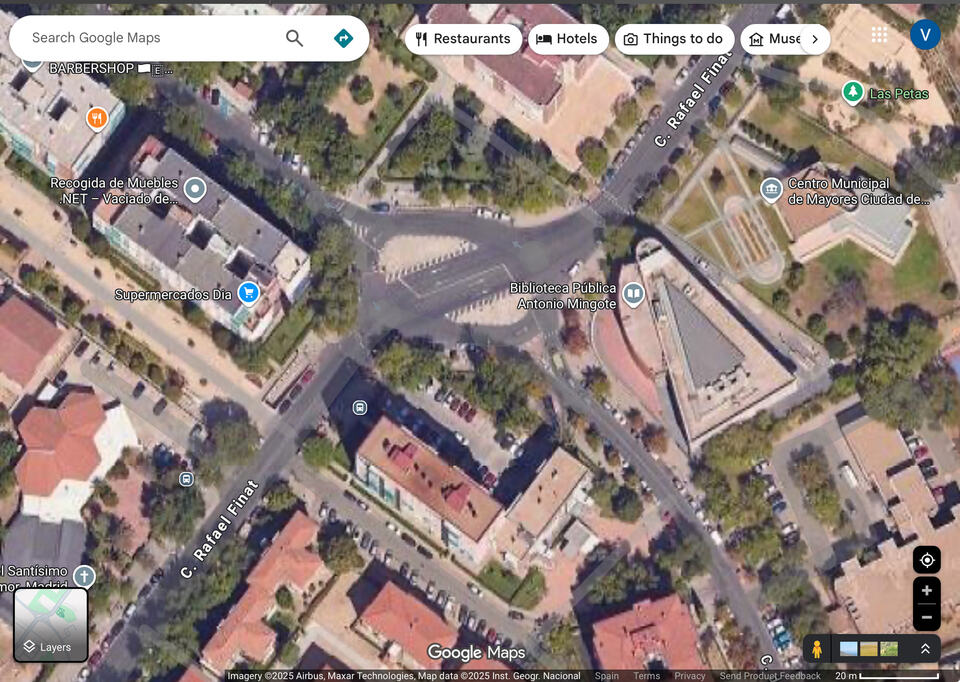Click the Biblioteca Pública Antonio Mingote marker

coord(633,294)
